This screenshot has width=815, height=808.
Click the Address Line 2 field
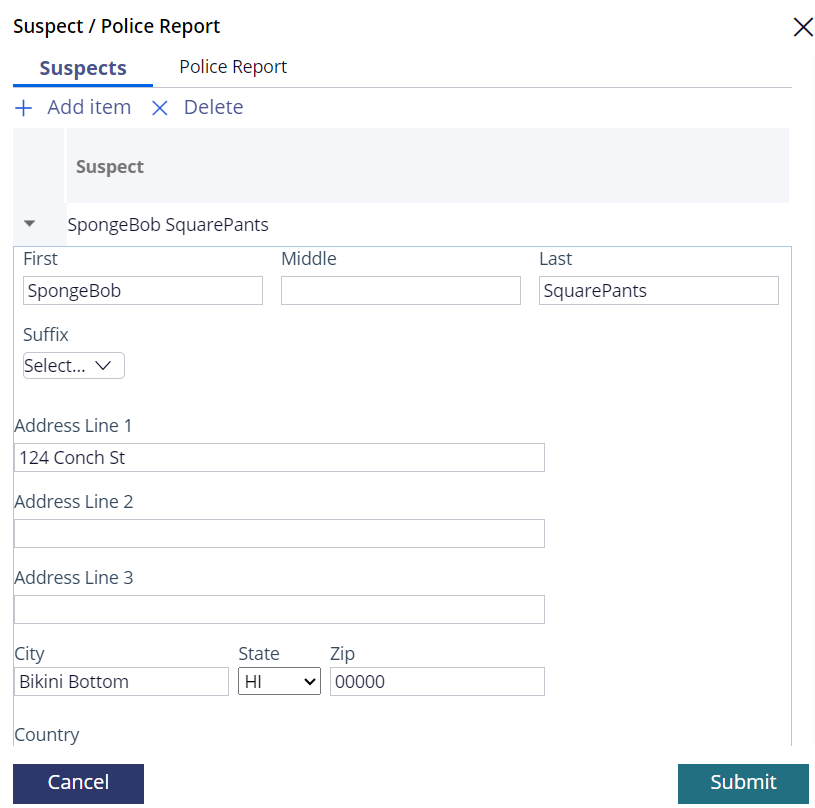point(279,534)
